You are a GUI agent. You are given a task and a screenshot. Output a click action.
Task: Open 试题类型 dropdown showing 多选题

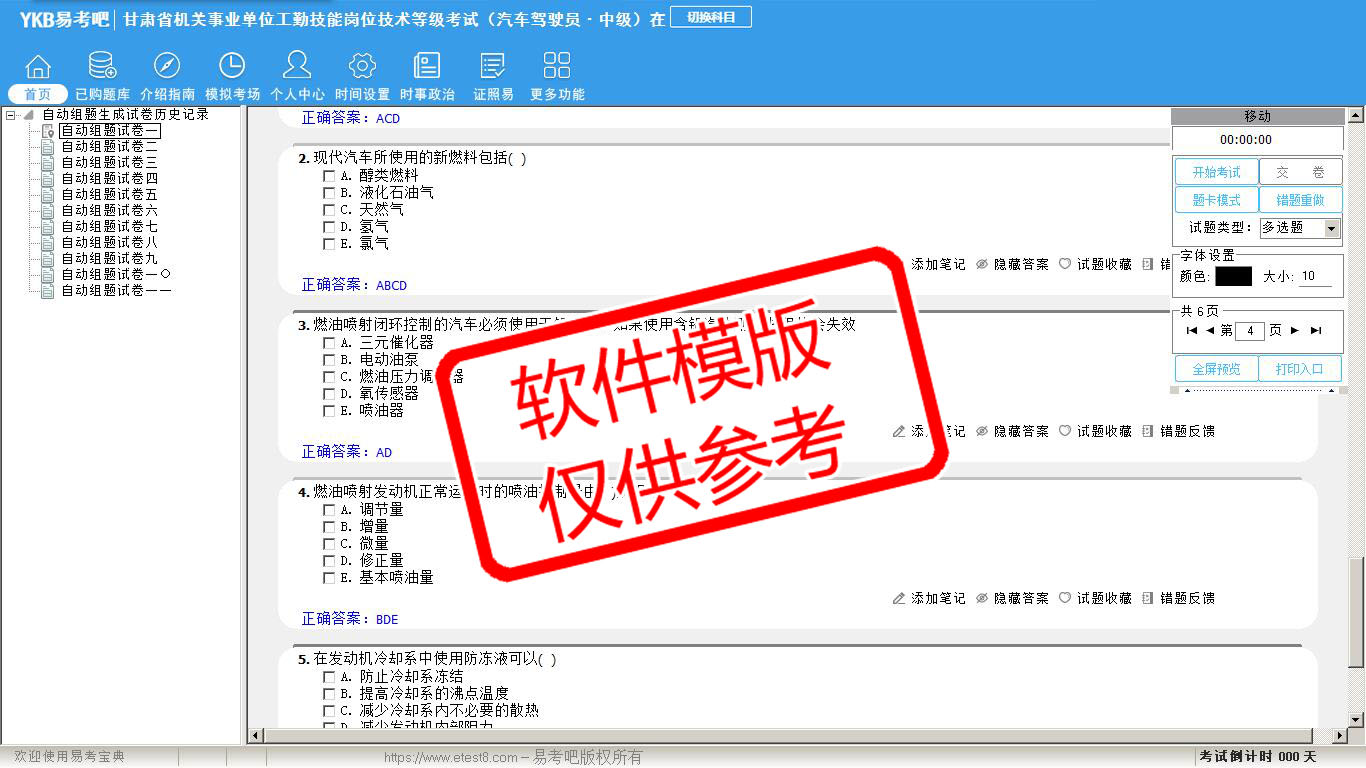click(1299, 228)
